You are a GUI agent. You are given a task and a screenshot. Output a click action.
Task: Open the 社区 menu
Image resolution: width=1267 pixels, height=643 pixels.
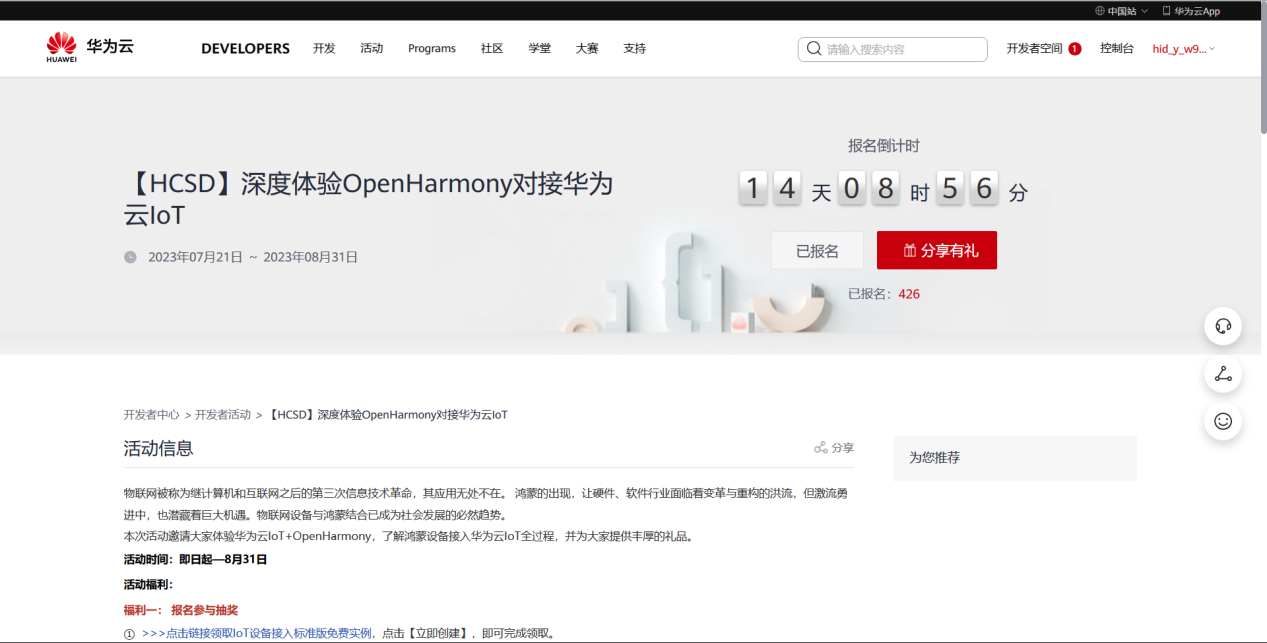492,48
